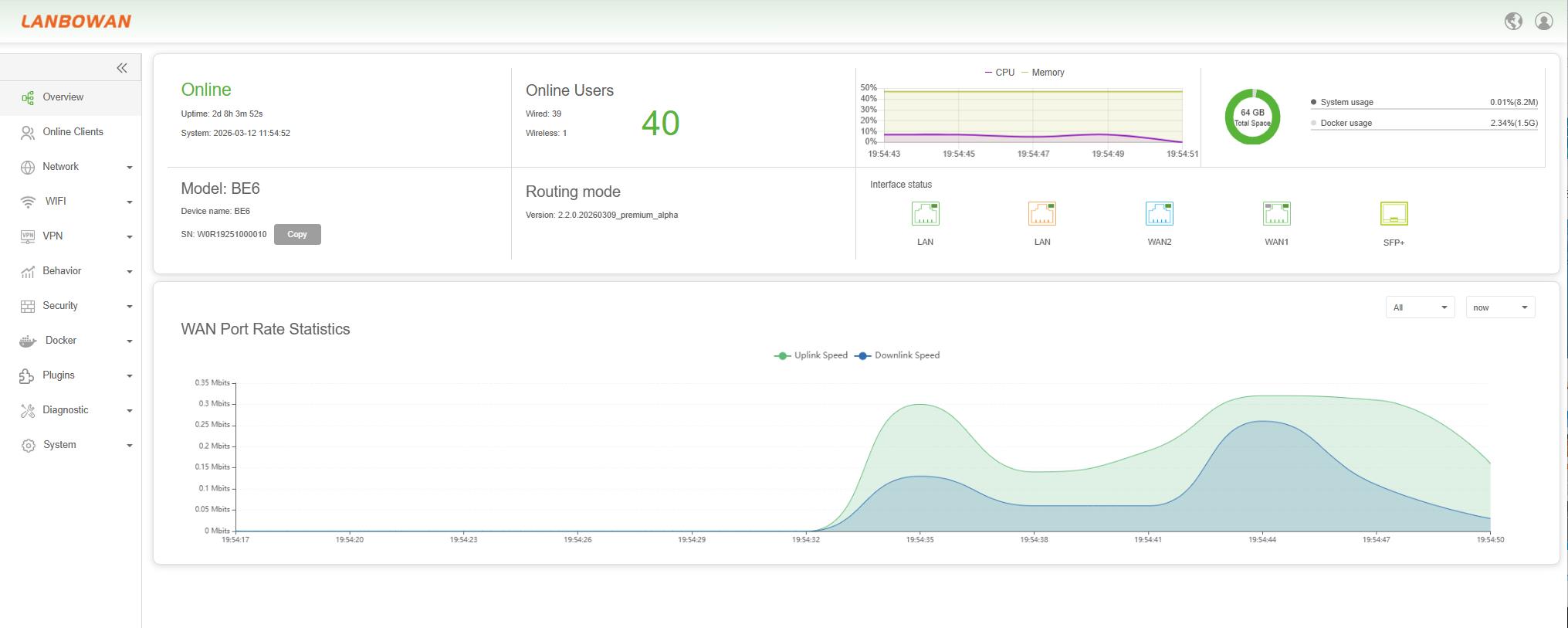The image size is (1568, 628).
Task: Open the now time range dropdown
Action: [x=1500, y=307]
